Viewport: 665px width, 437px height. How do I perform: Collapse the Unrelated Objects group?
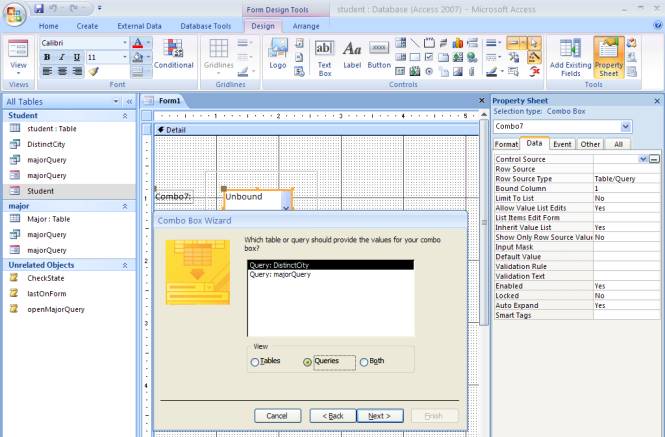coord(125,265)
